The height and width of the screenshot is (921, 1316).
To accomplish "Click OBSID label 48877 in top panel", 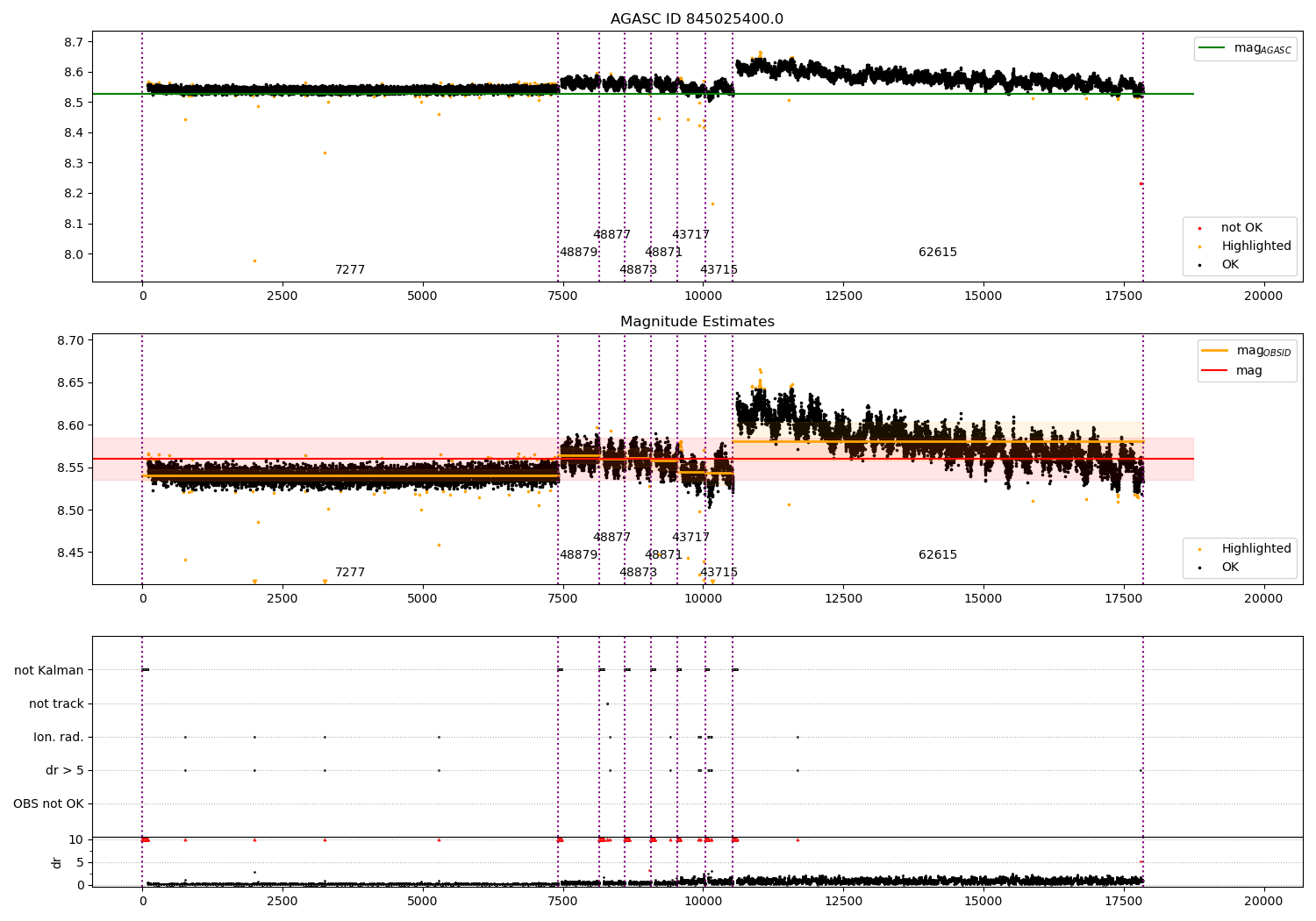I will 612,235.
